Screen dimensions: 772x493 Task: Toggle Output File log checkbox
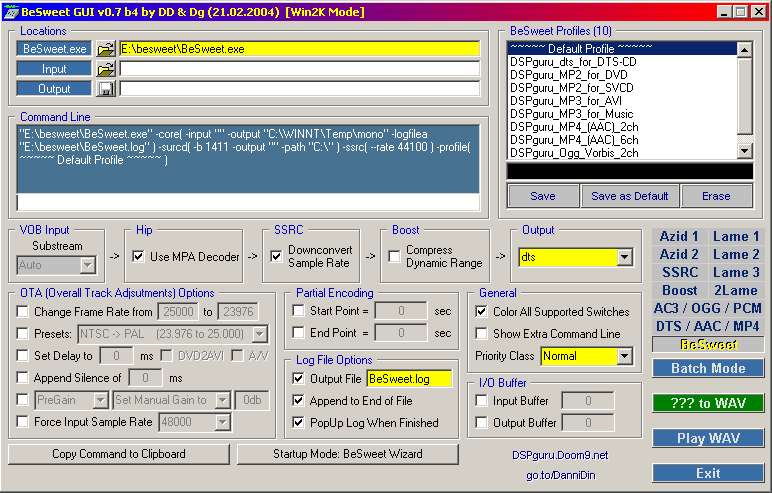[298, 378]
